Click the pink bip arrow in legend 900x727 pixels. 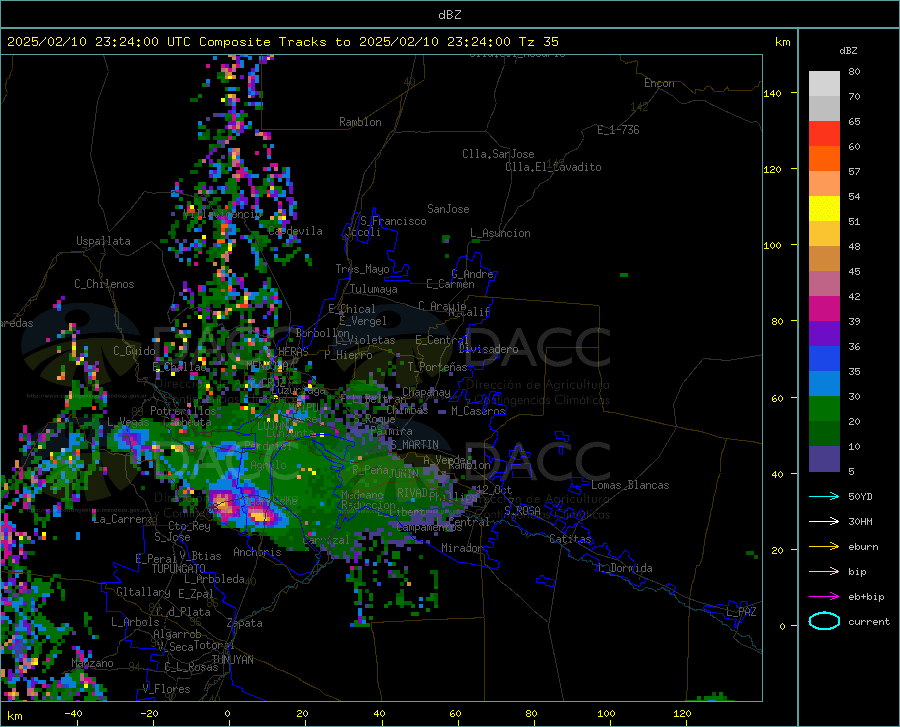[824, 572]
